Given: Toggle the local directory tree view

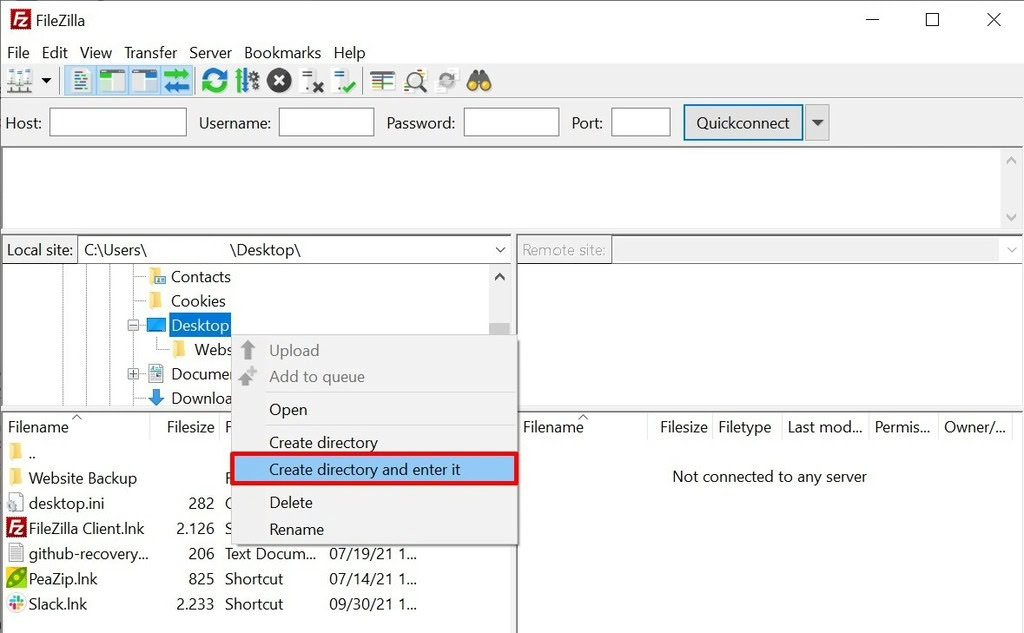Looking at the screenshot, I should pos(112,80).
